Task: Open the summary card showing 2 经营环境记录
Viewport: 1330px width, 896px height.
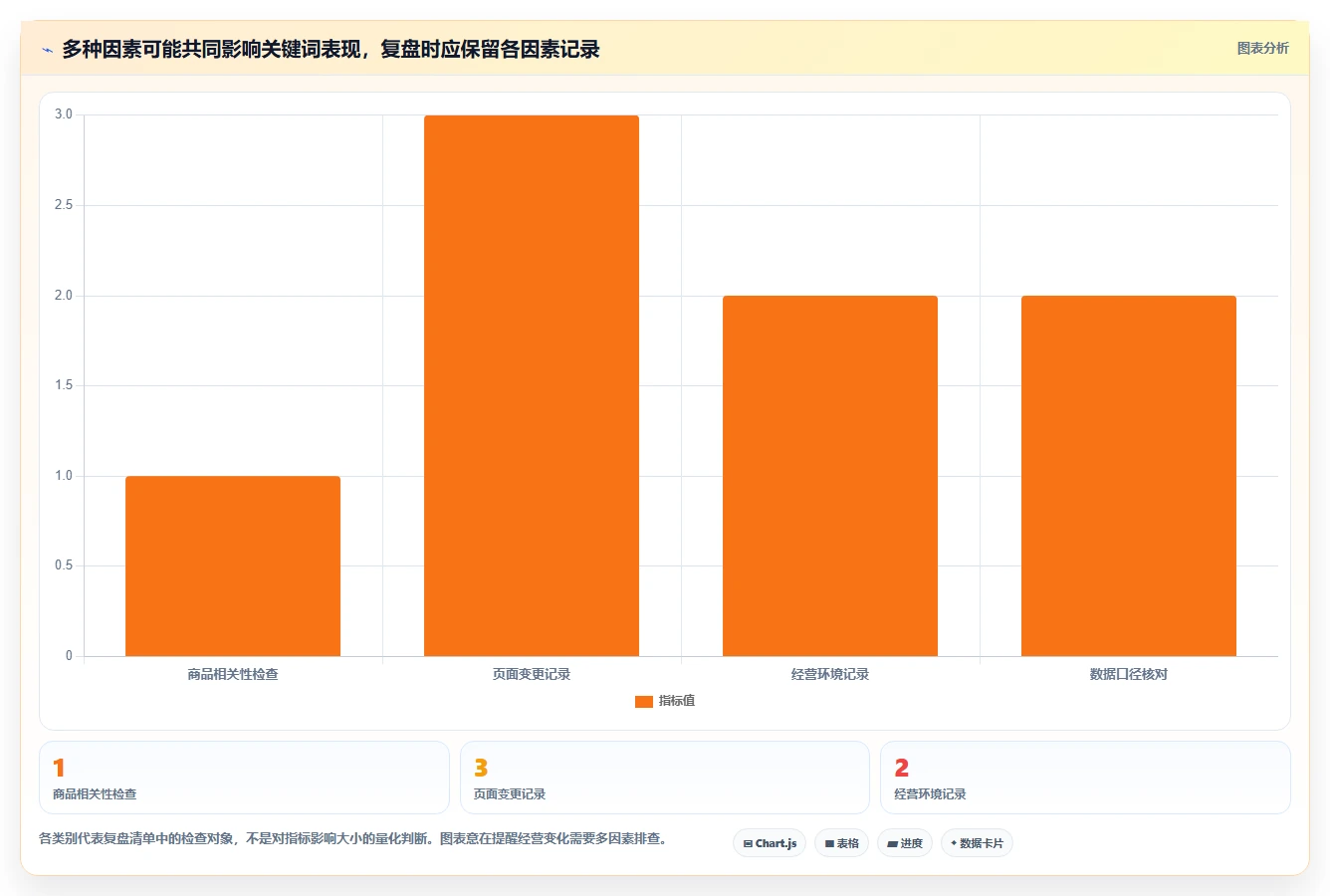Action: tap(1085, 778)
